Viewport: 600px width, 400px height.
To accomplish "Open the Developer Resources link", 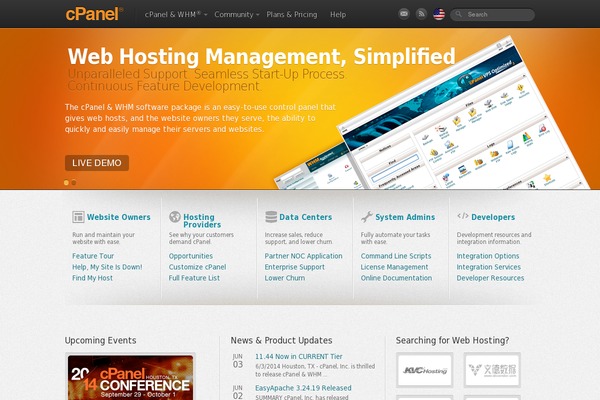I will coord(490,278).
